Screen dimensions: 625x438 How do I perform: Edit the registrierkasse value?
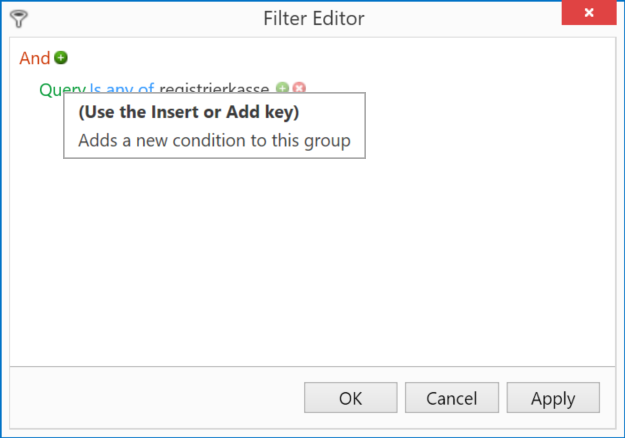point(214,88)
